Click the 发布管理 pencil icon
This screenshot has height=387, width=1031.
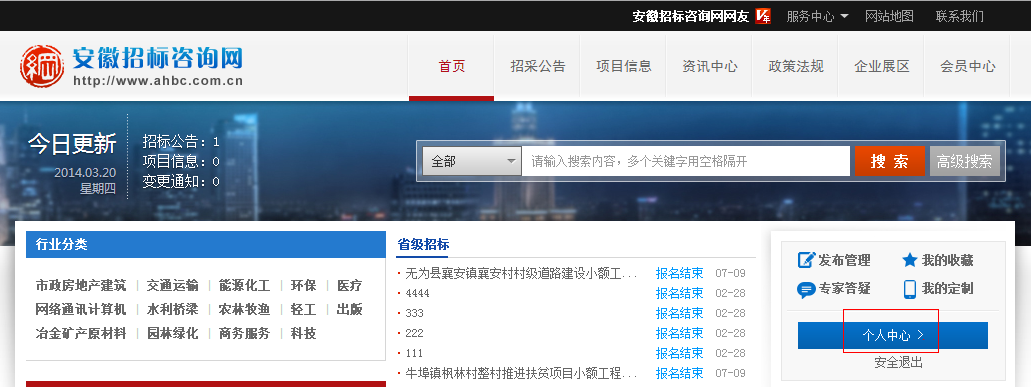click(806, 260)
